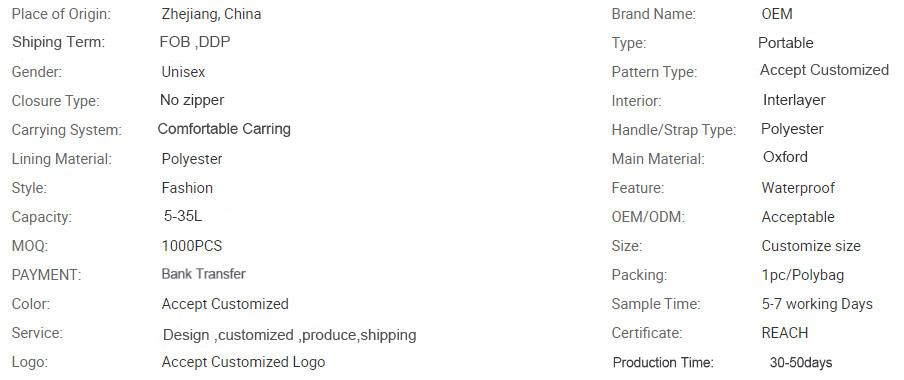Click 'Design ,customized ,produce,shipping' service text
The width and height of the screenshot is (904, 380).
[x=289, y=335]
